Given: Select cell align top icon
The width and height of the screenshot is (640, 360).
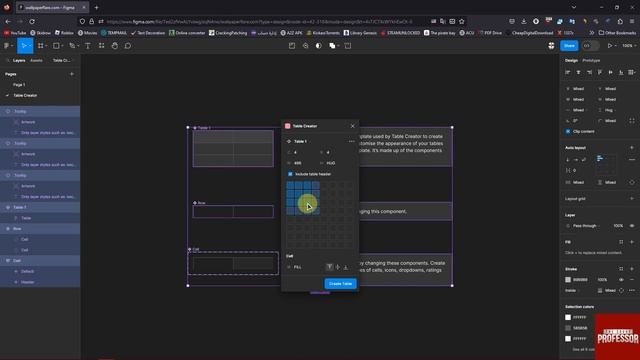Looking at the screenshot, I should pos(329,267).
